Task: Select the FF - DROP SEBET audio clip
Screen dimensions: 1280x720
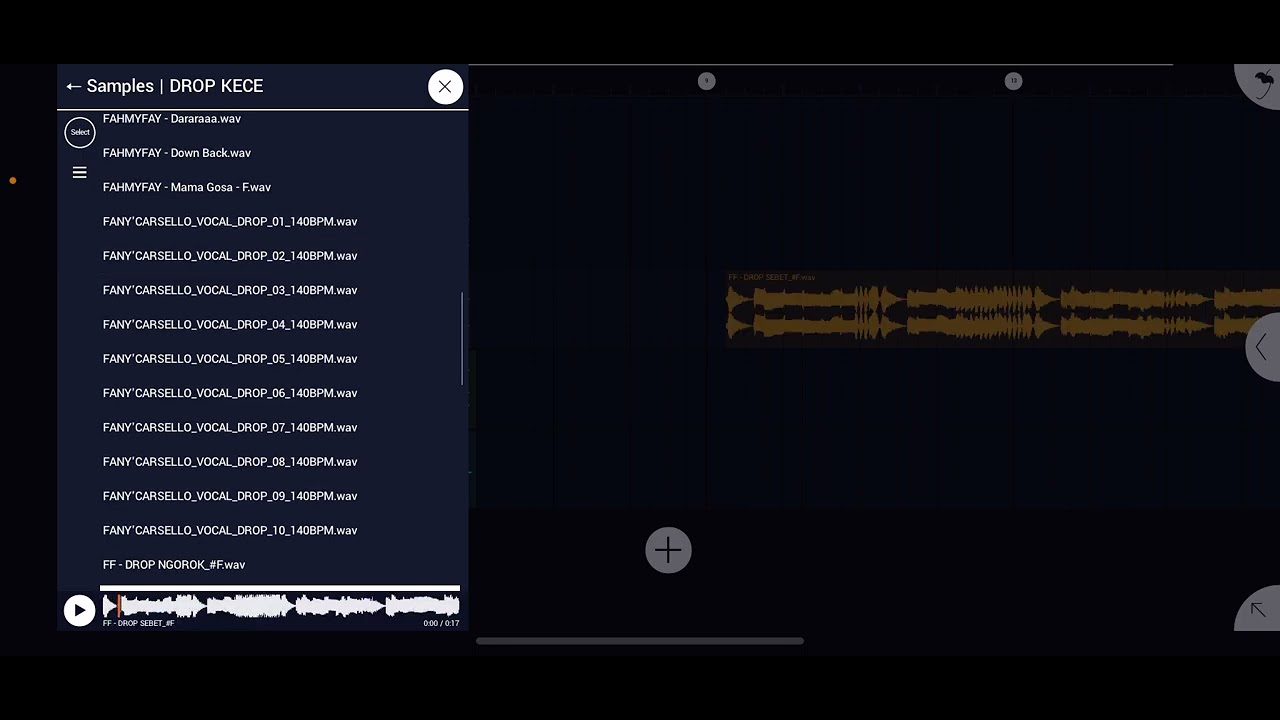Action: click(x=1003, y=309)
